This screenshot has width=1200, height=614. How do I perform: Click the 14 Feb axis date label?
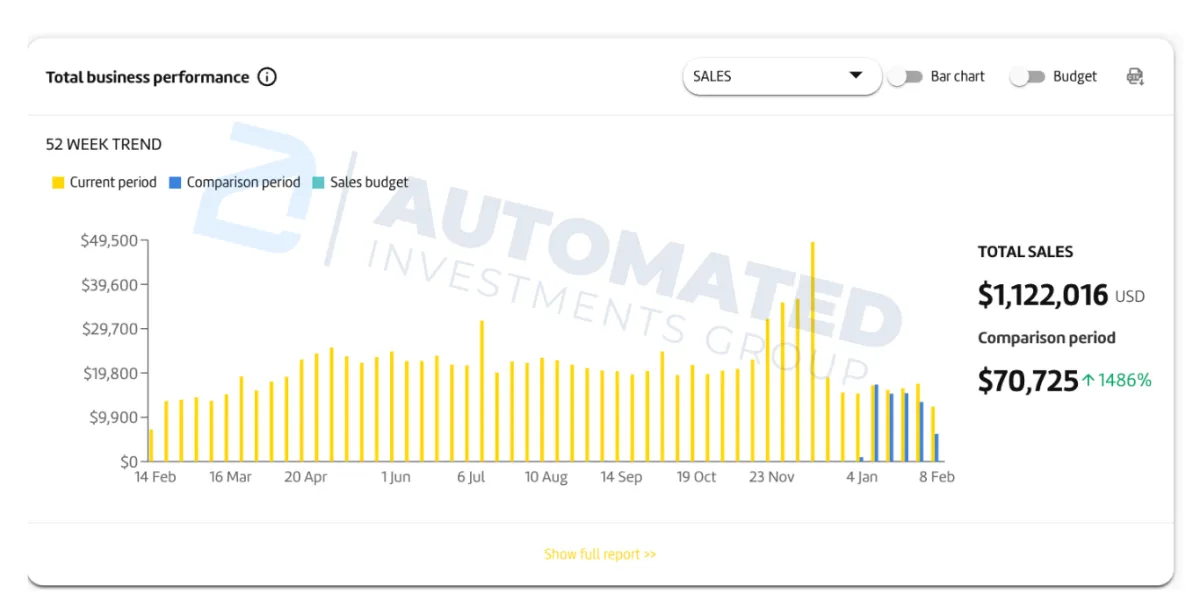point(155,477)
